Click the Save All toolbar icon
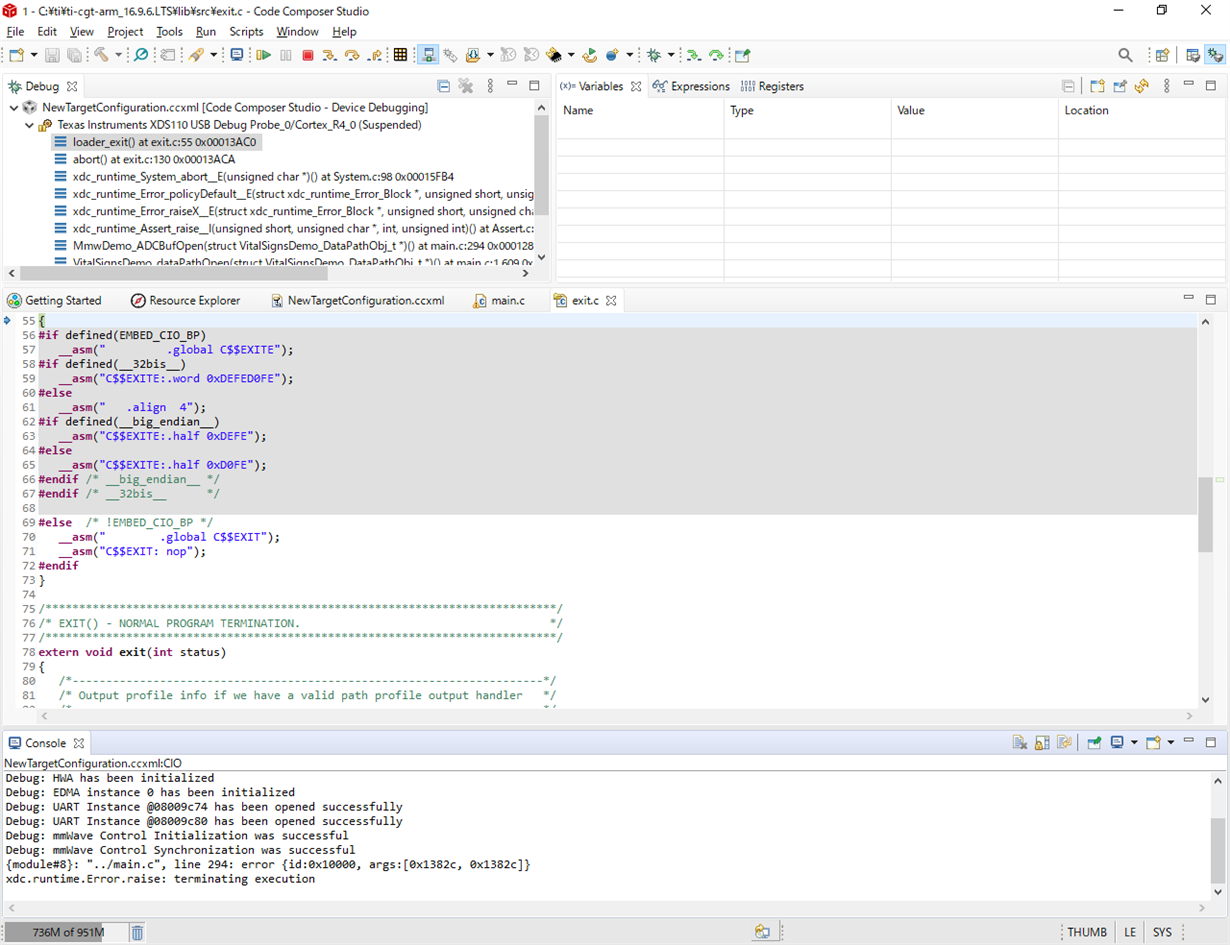Image resolution: width=1230 pixels, height=945 pixels. click(x=74, y=55)
